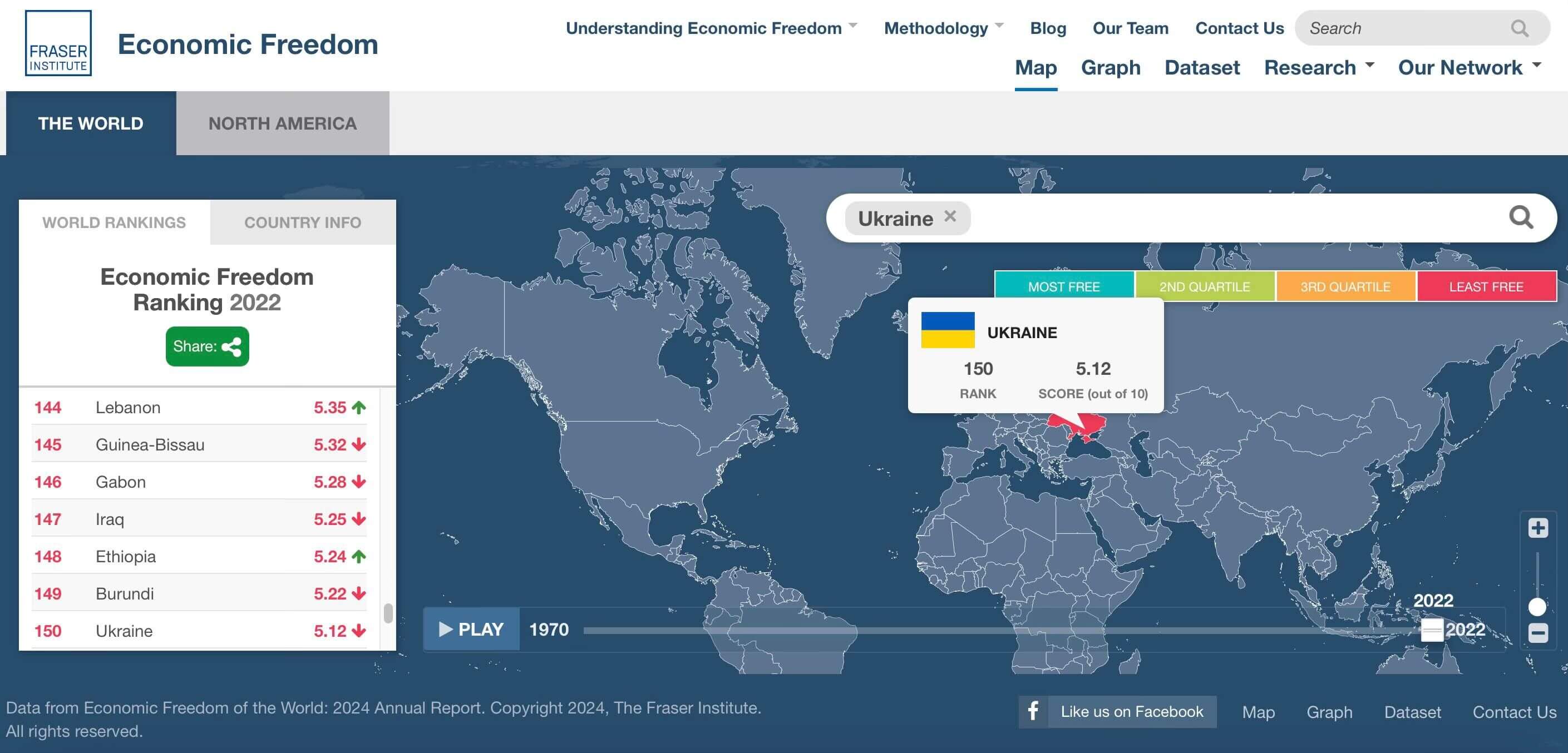Remove the Ukraine search tag
The image size is (1568, 753).
(x=950, y=216)
